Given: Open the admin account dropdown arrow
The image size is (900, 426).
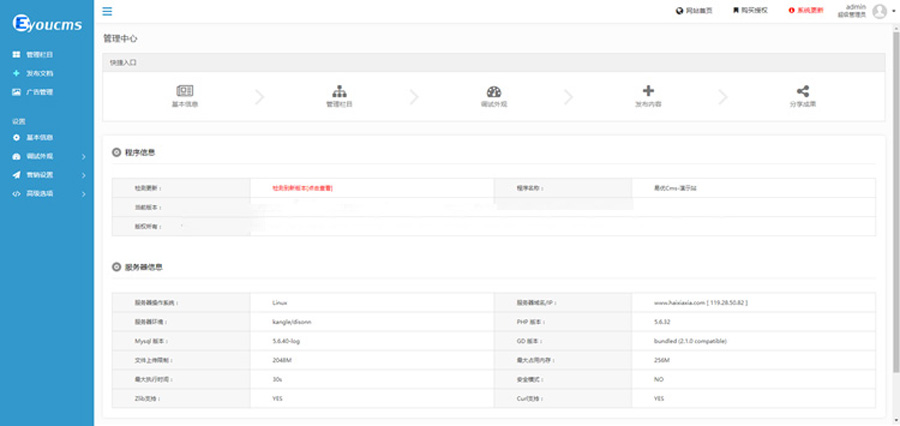Looking at the screenshot, I should tap(893, 12).
